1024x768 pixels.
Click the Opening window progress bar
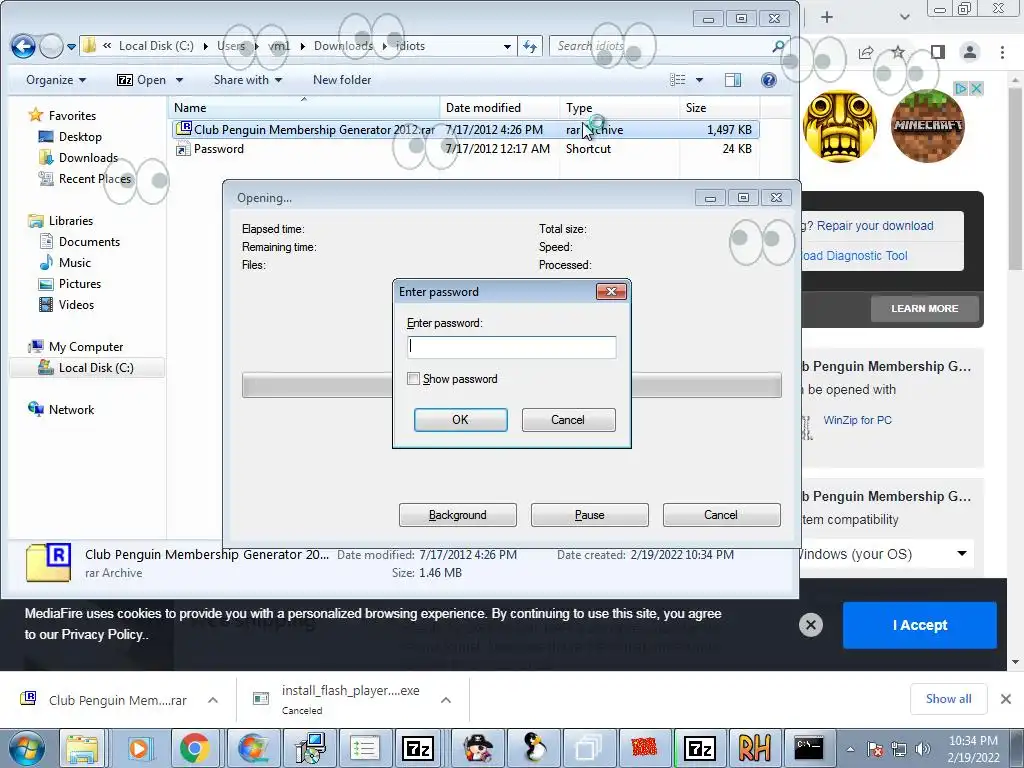point(511,385)
